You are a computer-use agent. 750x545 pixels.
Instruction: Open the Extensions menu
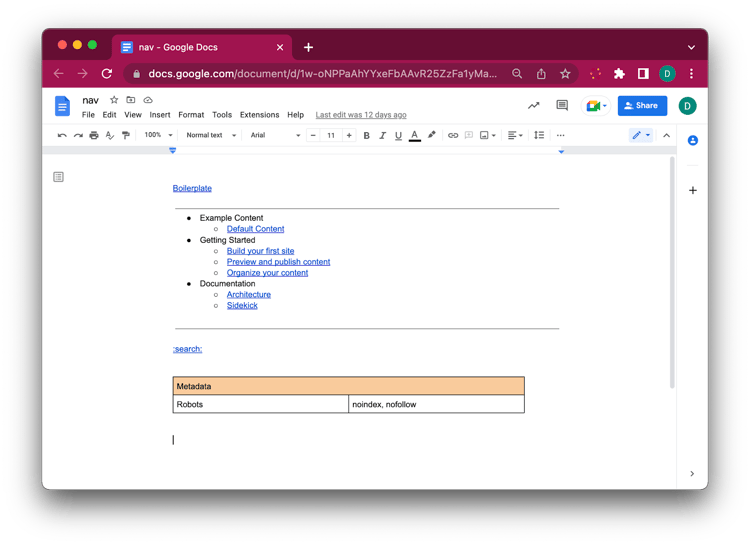coord(259,115)
